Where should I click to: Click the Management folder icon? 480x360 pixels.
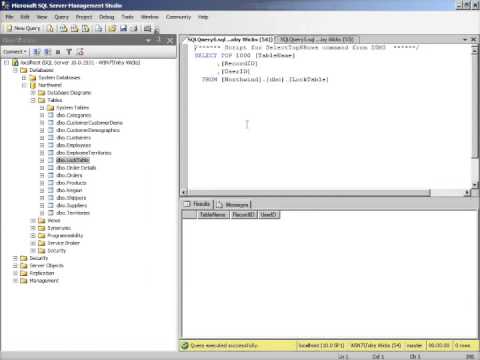coord(24,281)
